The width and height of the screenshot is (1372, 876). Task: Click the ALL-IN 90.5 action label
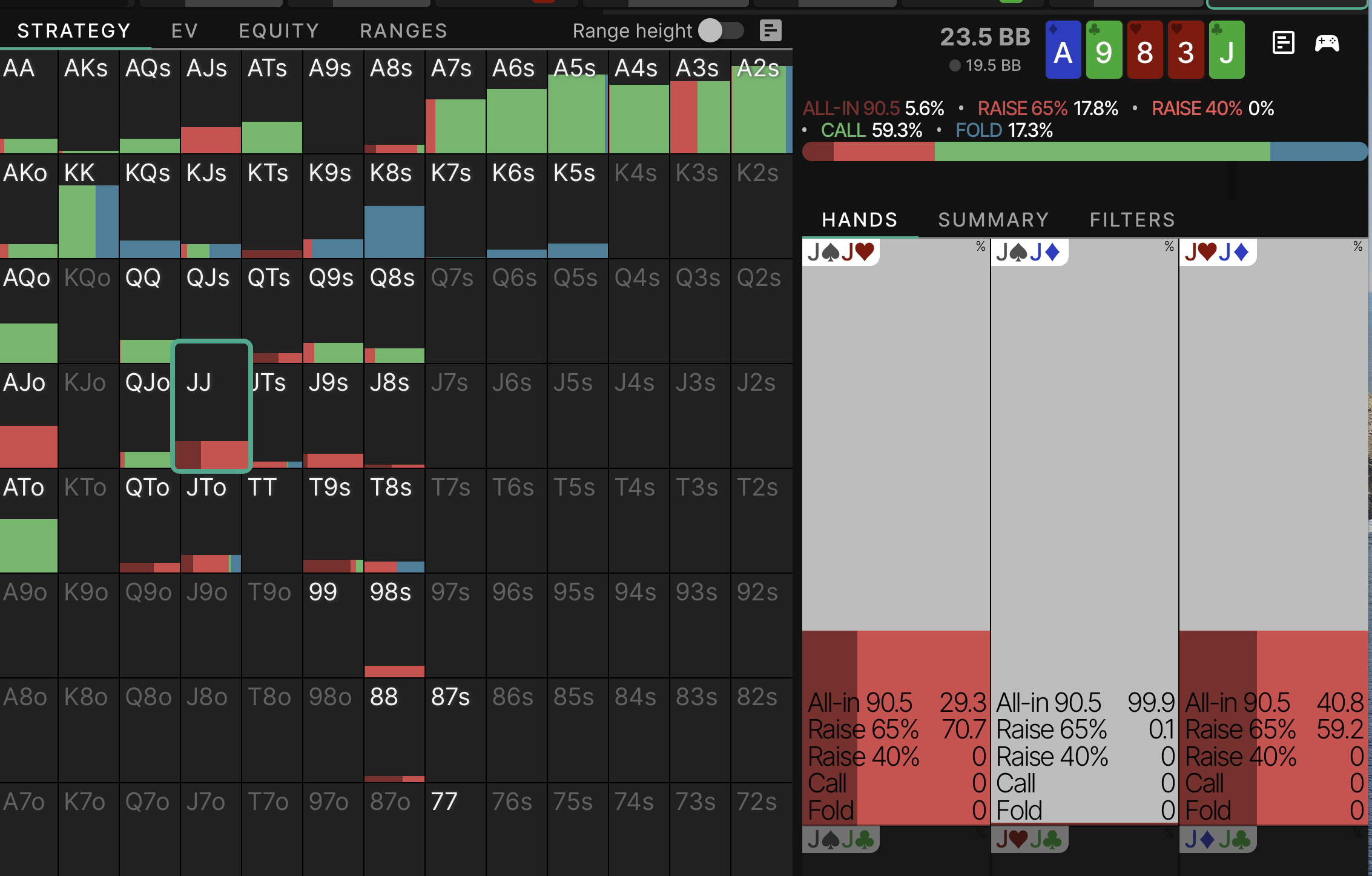(873, 108)
